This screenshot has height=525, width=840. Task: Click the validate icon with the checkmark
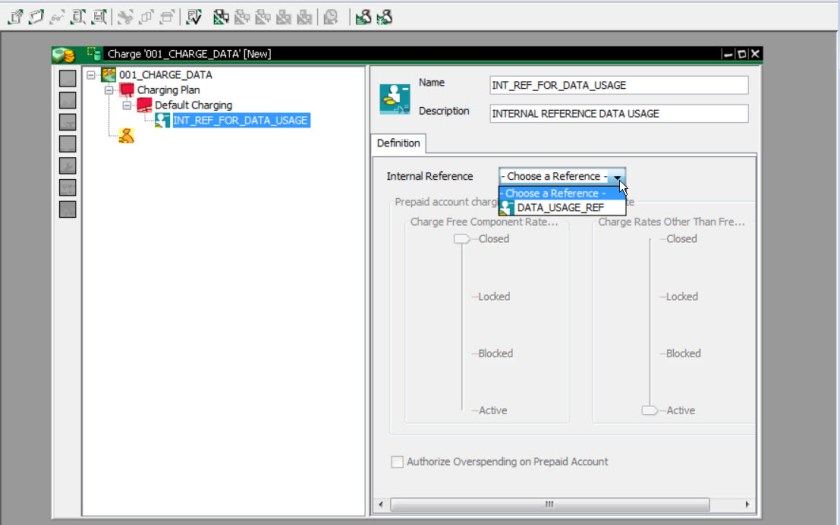194,17
